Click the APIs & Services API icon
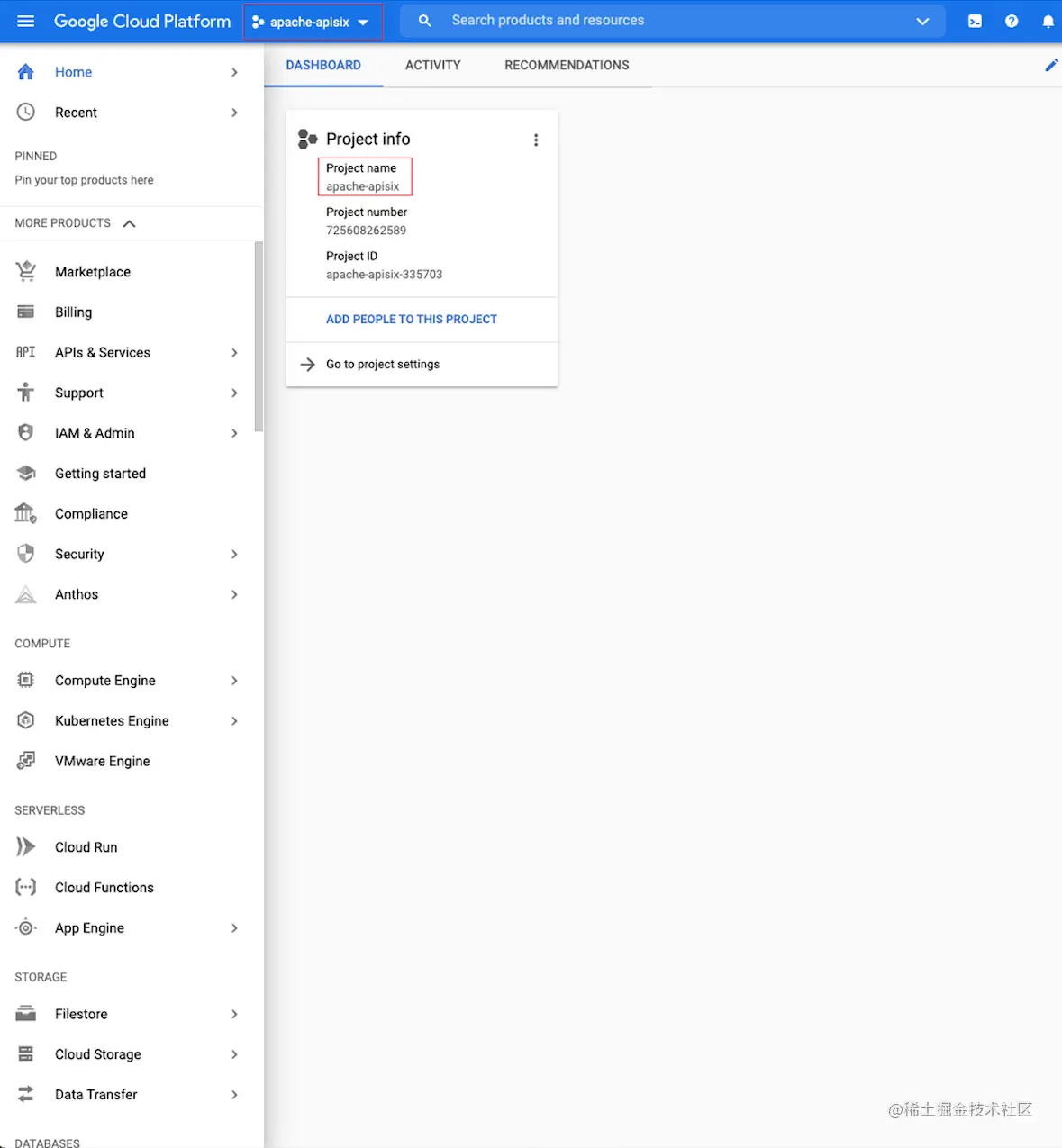This screenshot has height=1148, width=1062. click(26, 352)
